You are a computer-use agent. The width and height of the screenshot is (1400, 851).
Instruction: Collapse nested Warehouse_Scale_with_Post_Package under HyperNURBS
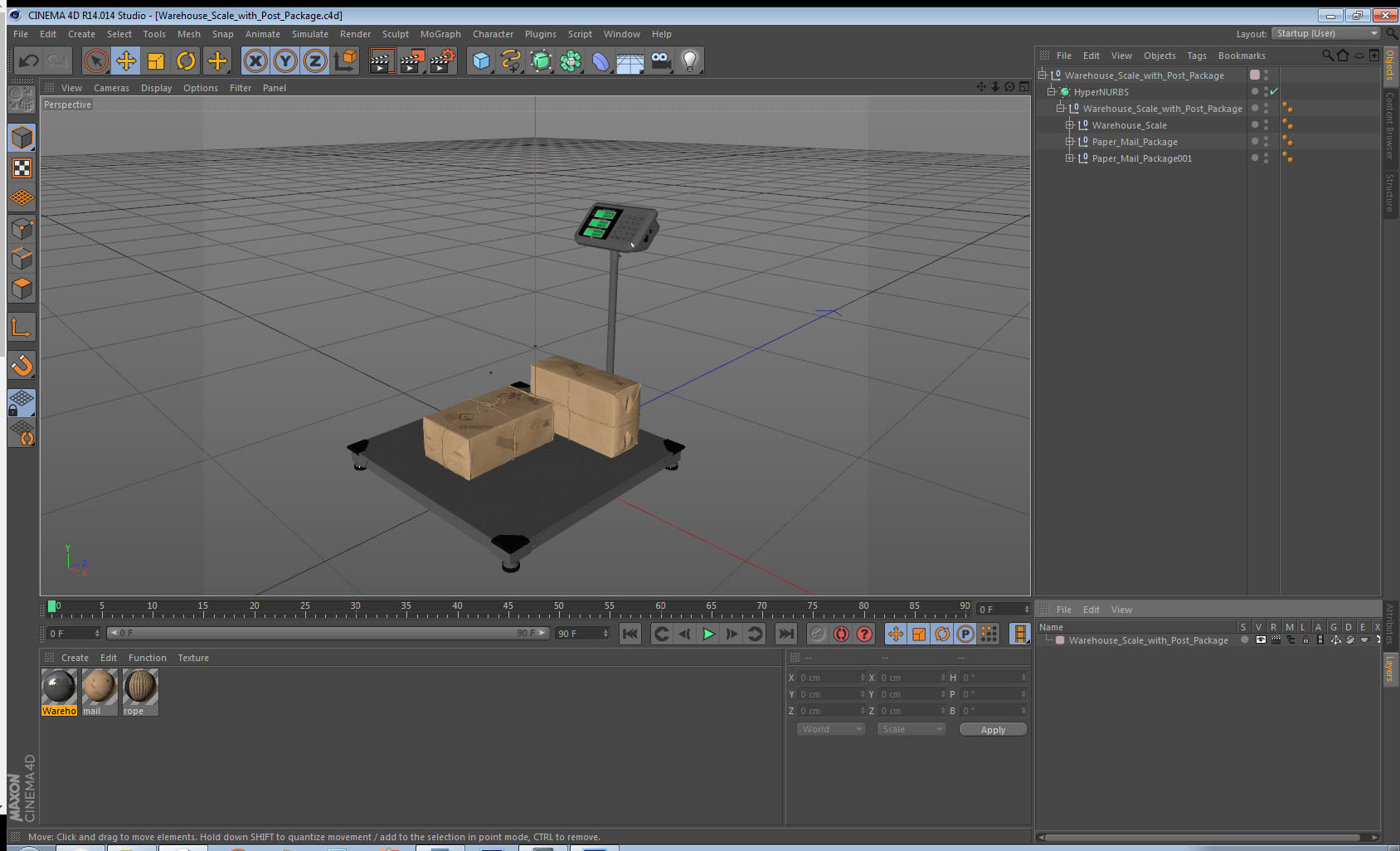pos(1061,108)
